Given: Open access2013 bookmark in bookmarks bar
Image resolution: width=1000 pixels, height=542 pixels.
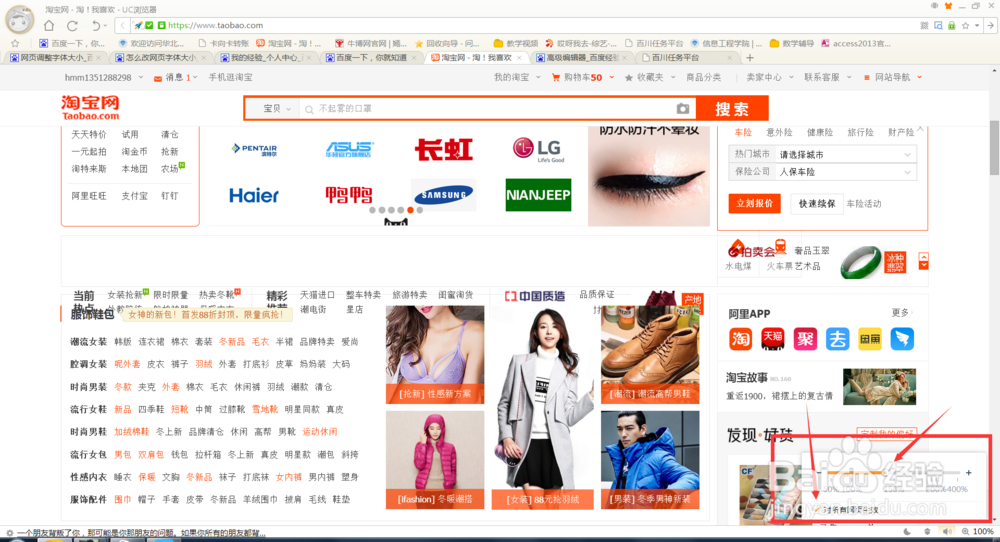Looking at the screenshot, I should point(856,43).
